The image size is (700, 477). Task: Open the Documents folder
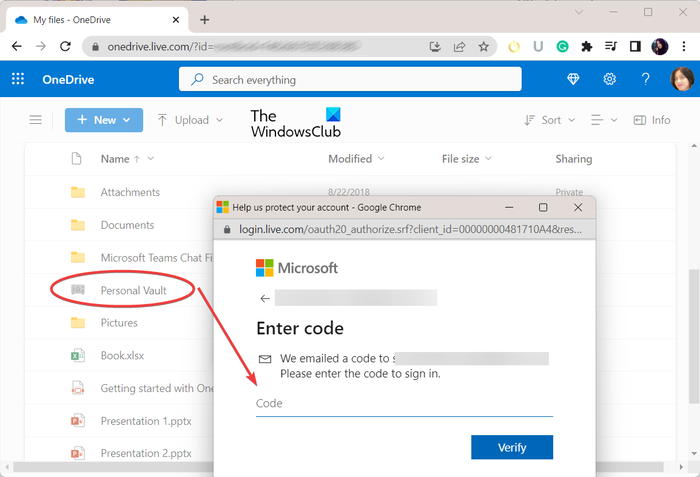[127, 225]
